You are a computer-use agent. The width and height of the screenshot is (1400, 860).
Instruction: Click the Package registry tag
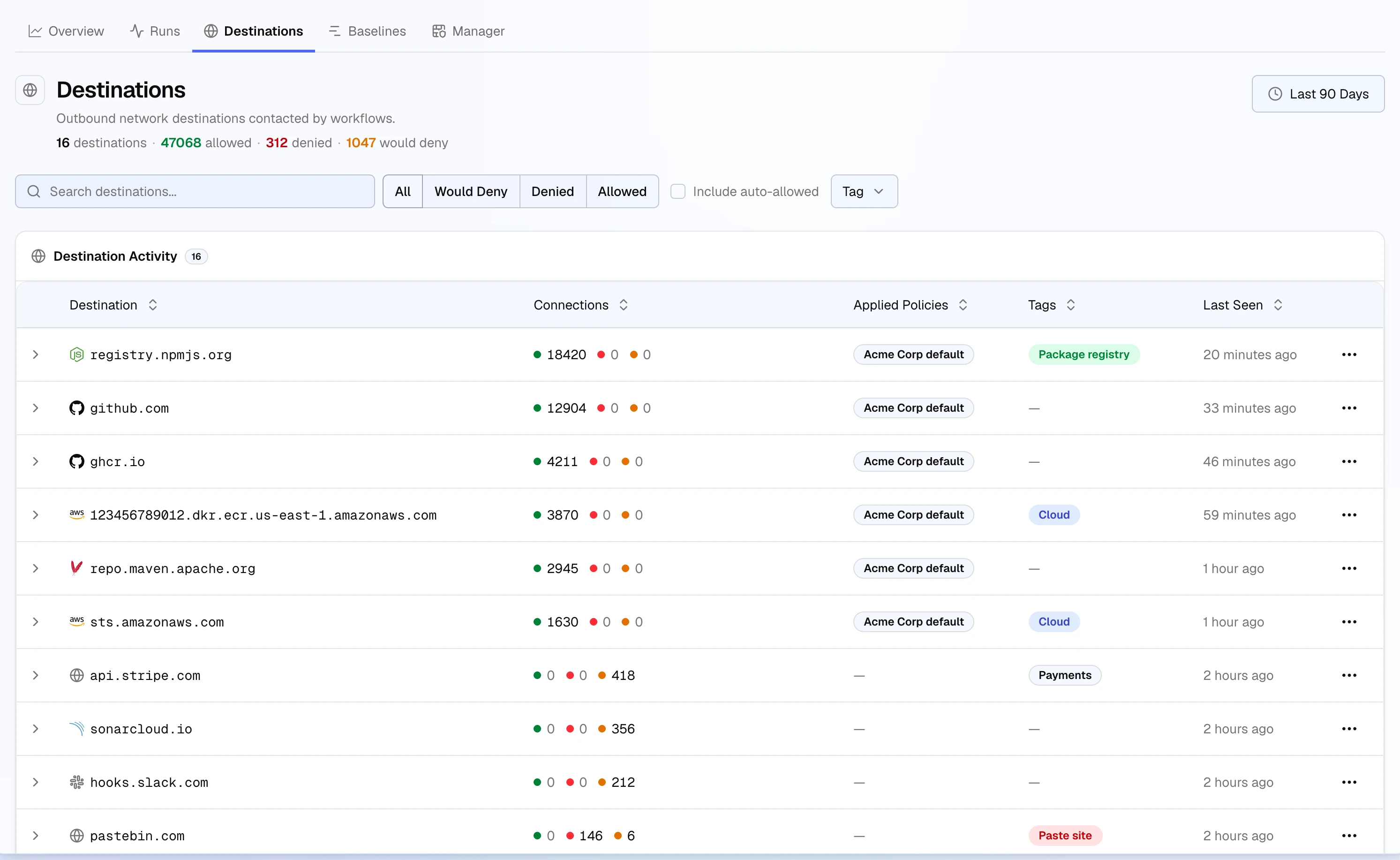1084,355
